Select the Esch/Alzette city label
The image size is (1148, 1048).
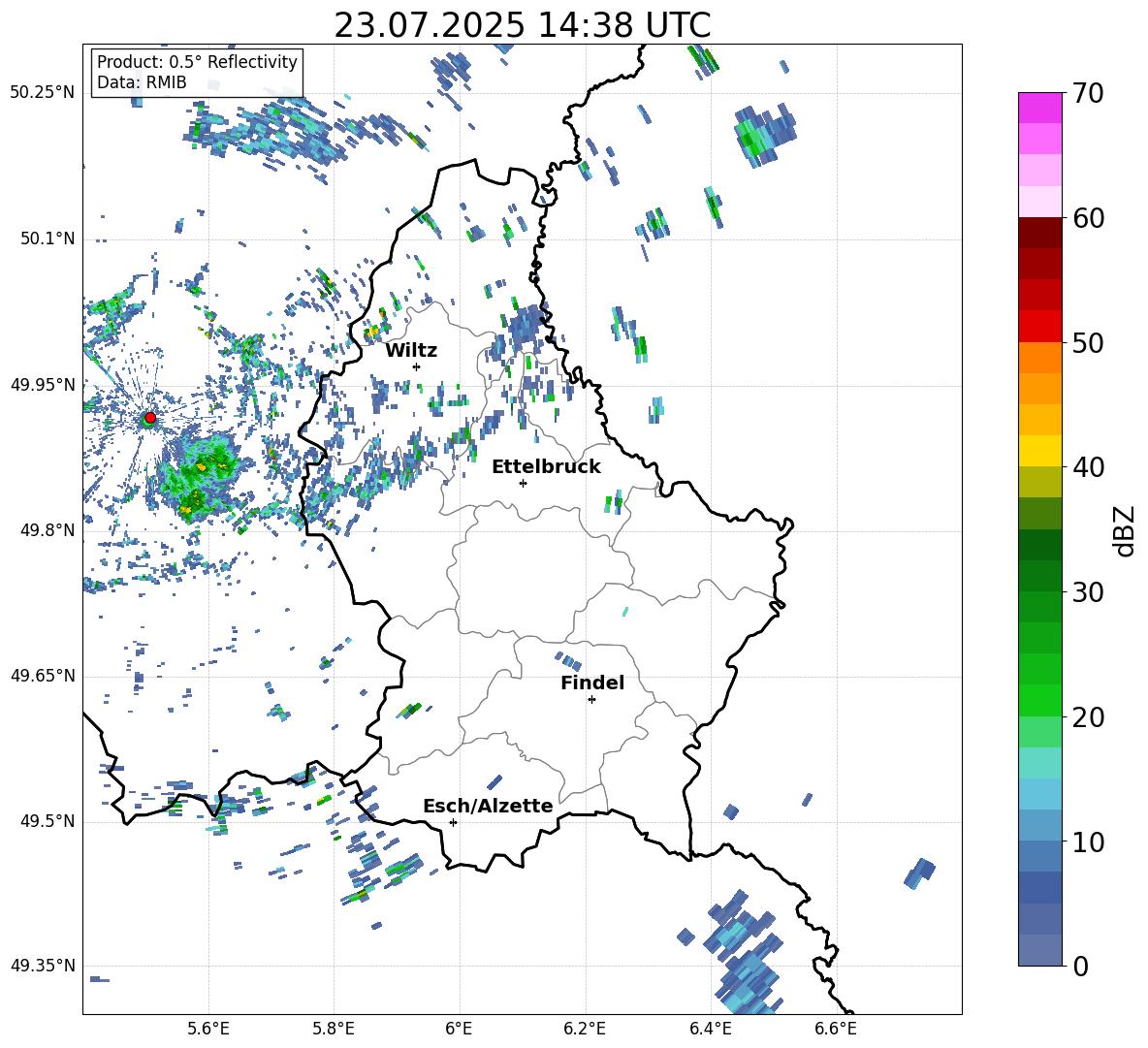[x=488, y=807]
